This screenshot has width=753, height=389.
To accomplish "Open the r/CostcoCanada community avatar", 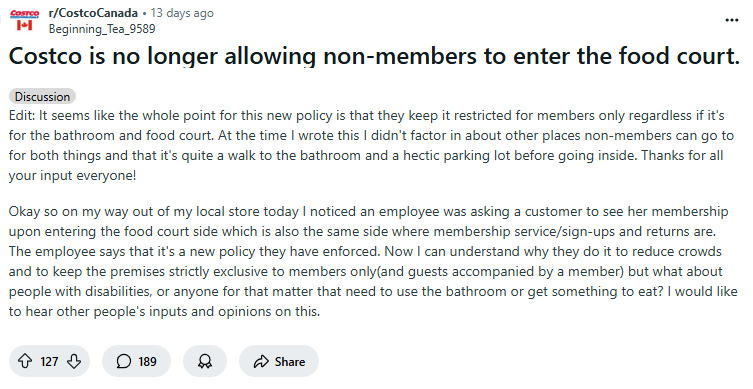I will point(24,21).
